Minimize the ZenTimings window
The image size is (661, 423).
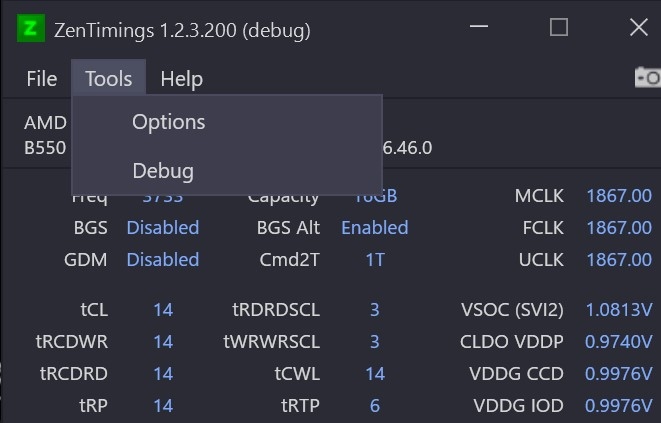[479, 27]
